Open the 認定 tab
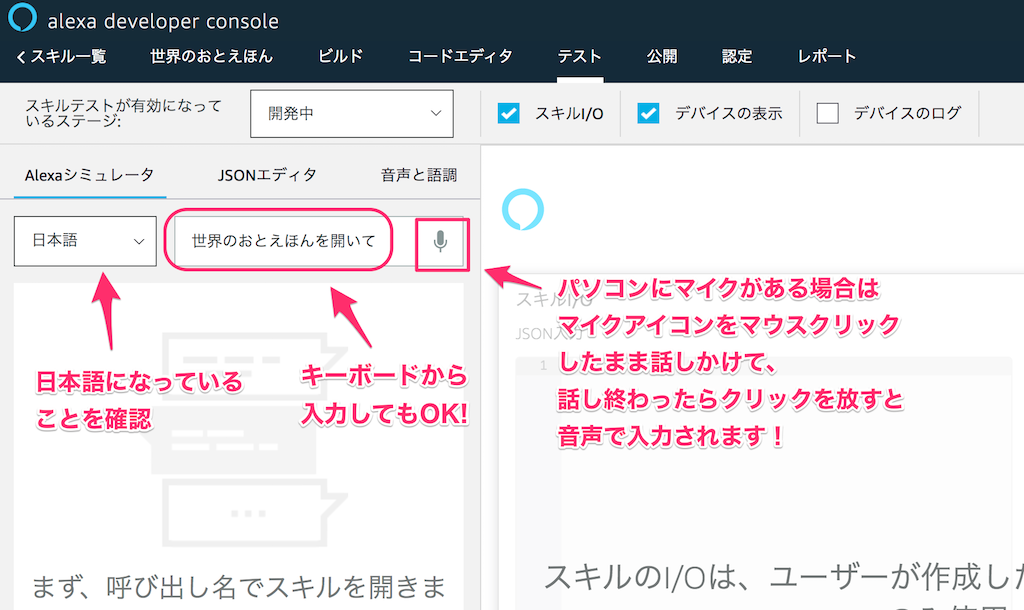Image resolution: width=1024 pixels, height=610 pixels. point(737,57)
